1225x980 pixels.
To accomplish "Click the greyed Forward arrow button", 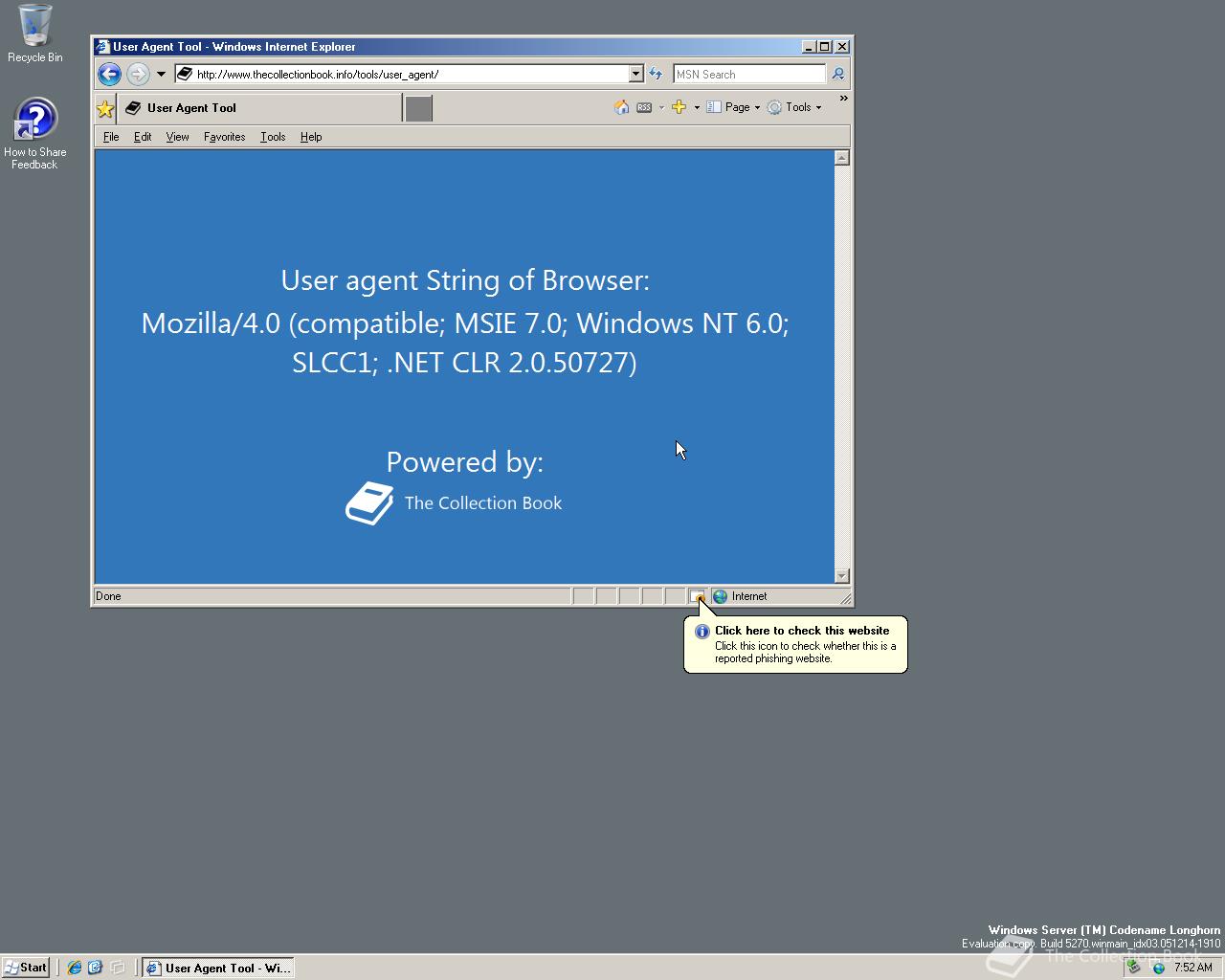I will 138,74.
